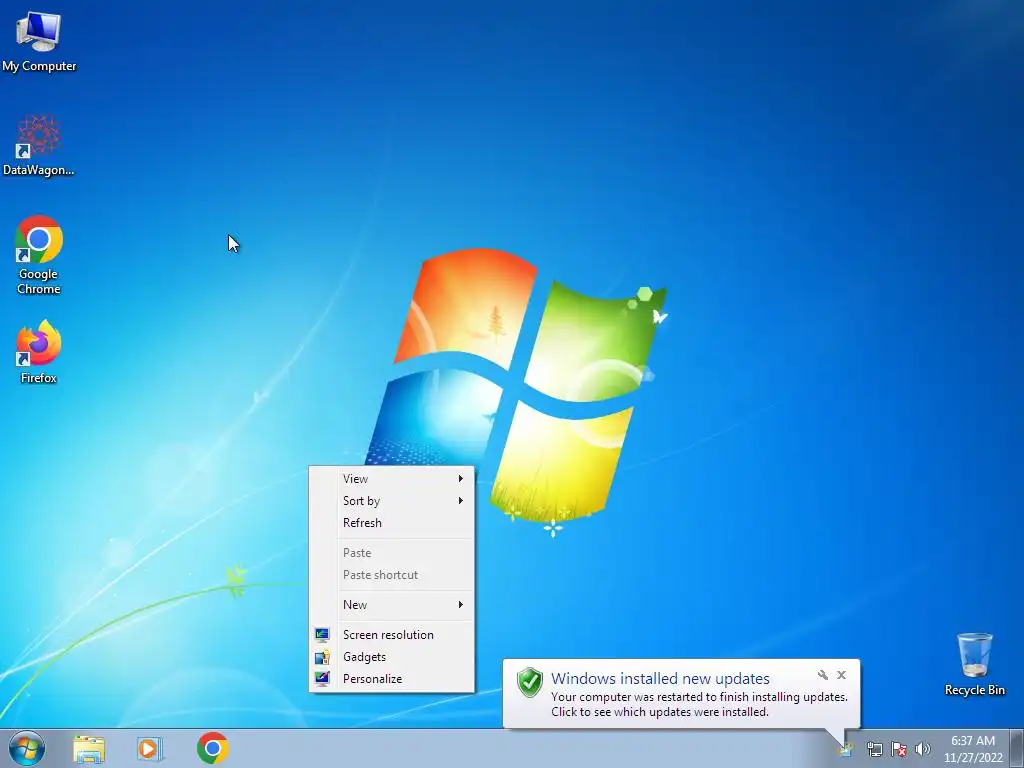Image resolution: width=1024 pixels, height=768 pixels.
Task: Open the New menu item
Action: pos(391,605)
